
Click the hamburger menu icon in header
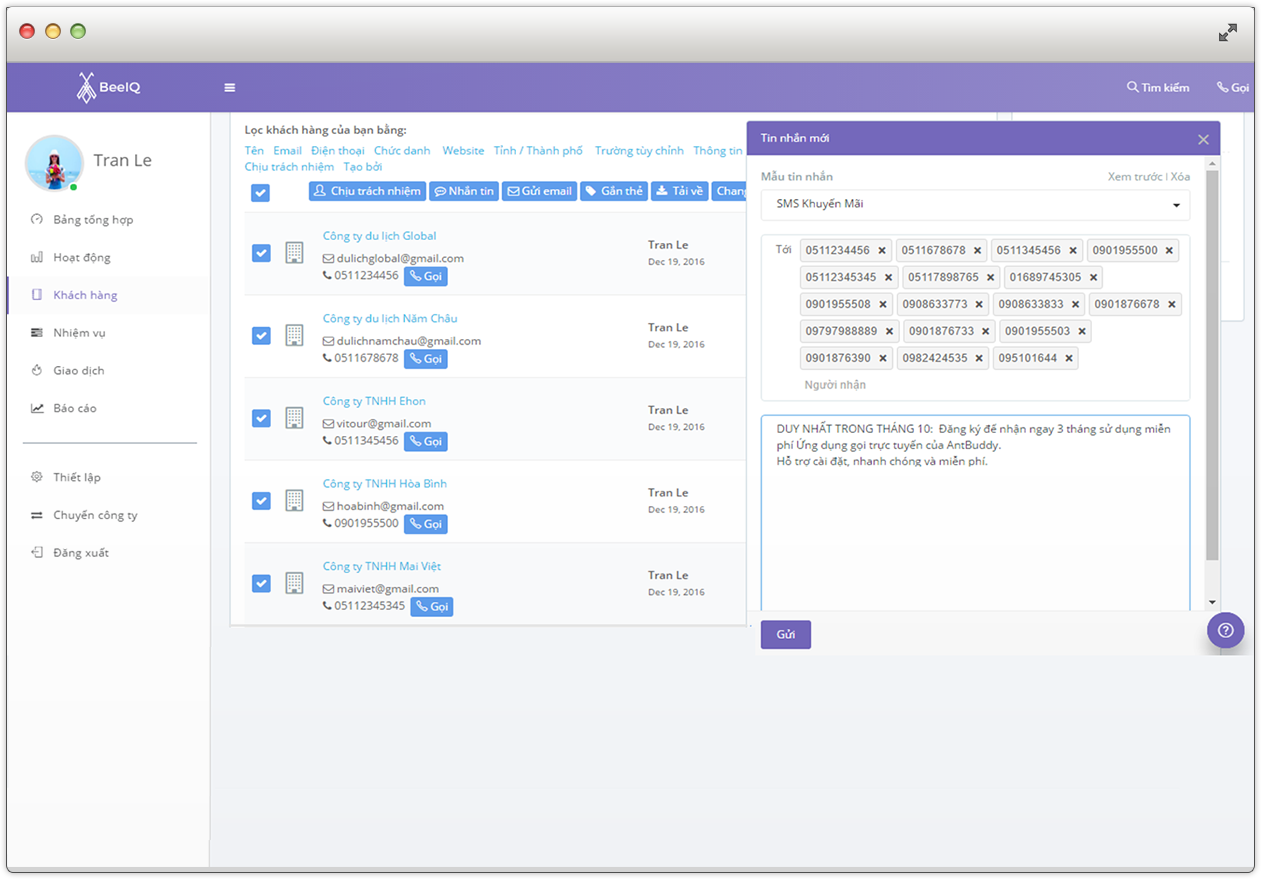coord(229,88)
